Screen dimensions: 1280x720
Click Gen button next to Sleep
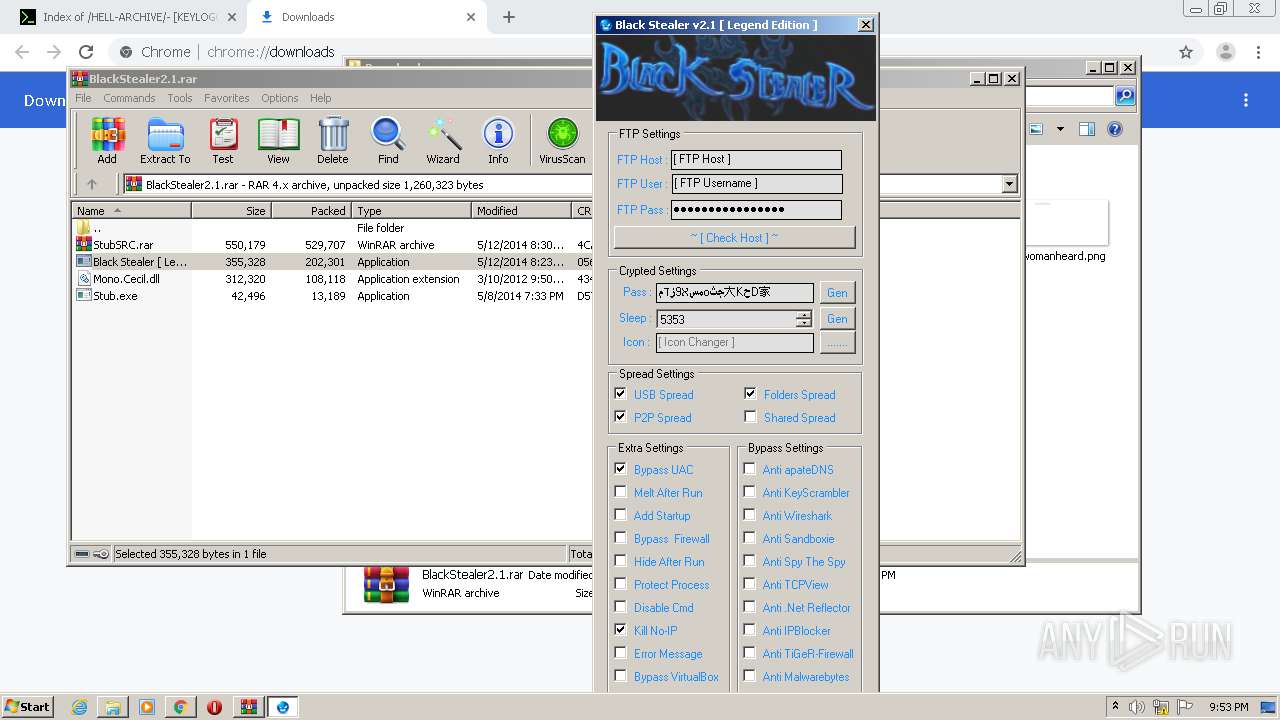(x=837, y=319)
